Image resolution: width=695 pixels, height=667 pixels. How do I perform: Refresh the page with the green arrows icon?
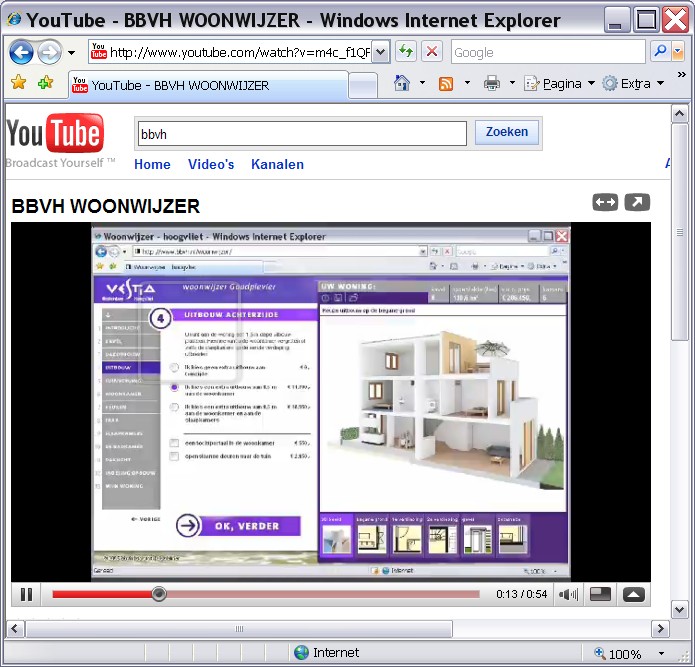click(406, 52)
